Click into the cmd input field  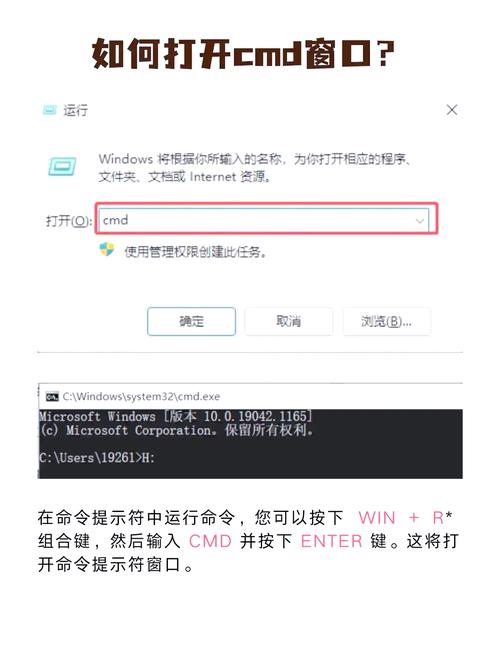coord(264,220)
